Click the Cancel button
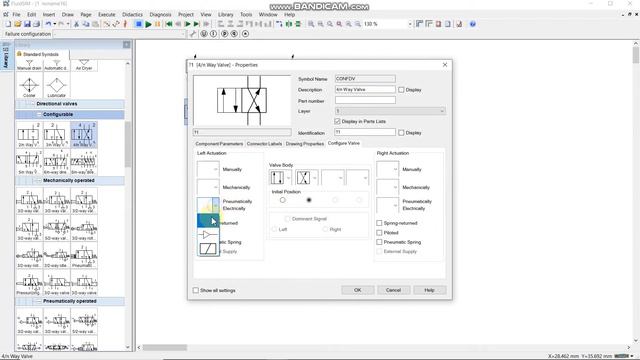Viewport: 640px width, 360px height. 393,290
